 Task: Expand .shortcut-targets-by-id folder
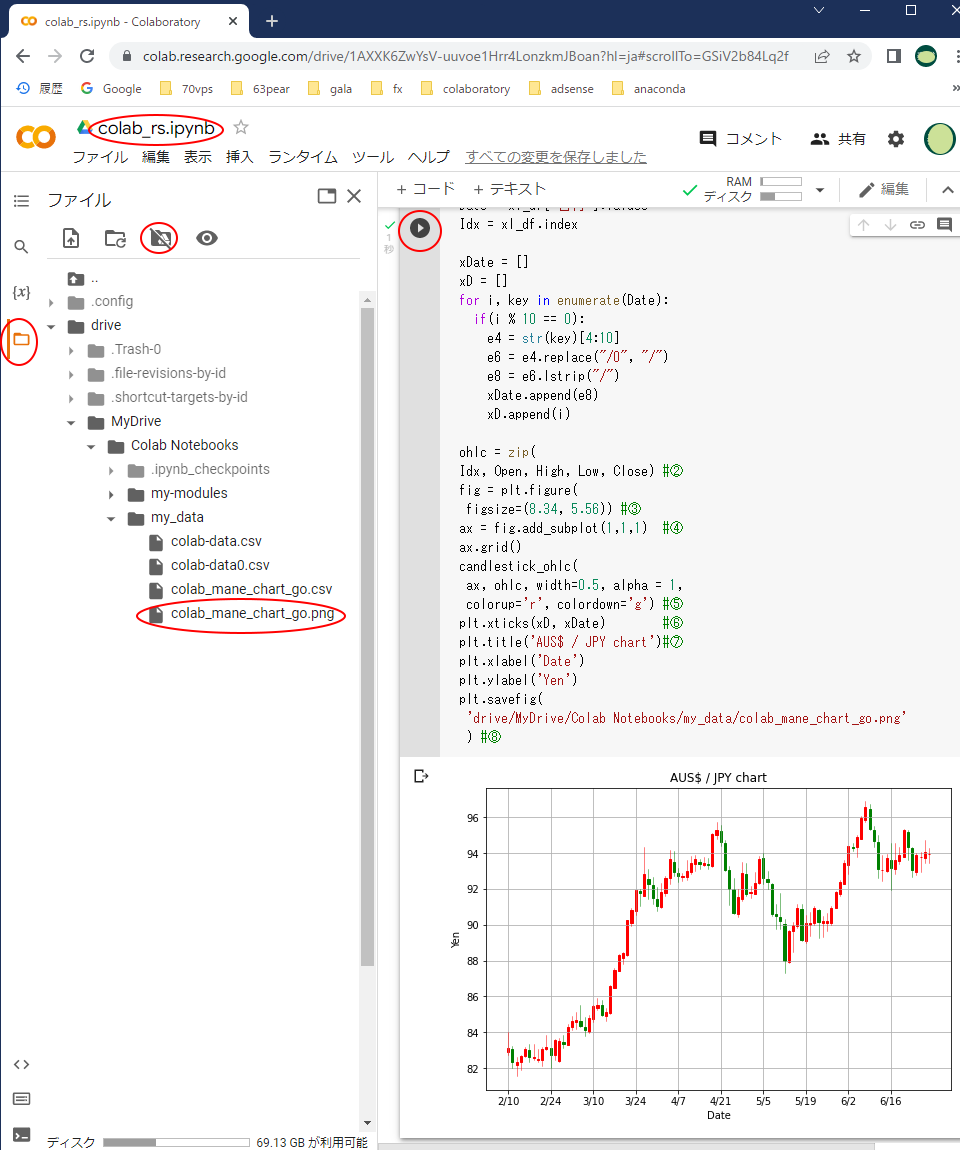click(71, 399)
